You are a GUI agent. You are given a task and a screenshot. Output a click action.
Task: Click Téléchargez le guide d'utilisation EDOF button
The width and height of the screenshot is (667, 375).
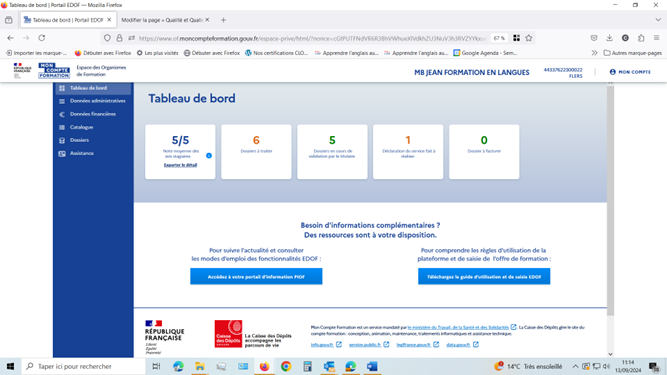pyautogui.click(x=484, y=276)
